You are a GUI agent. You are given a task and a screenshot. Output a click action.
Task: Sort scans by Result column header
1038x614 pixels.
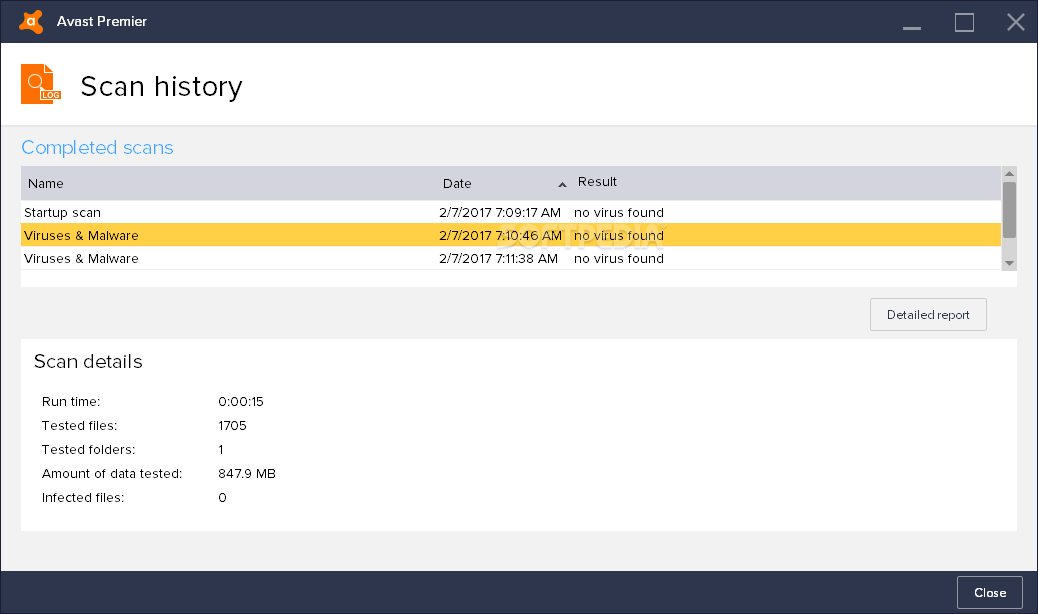(x=597, y=181)
